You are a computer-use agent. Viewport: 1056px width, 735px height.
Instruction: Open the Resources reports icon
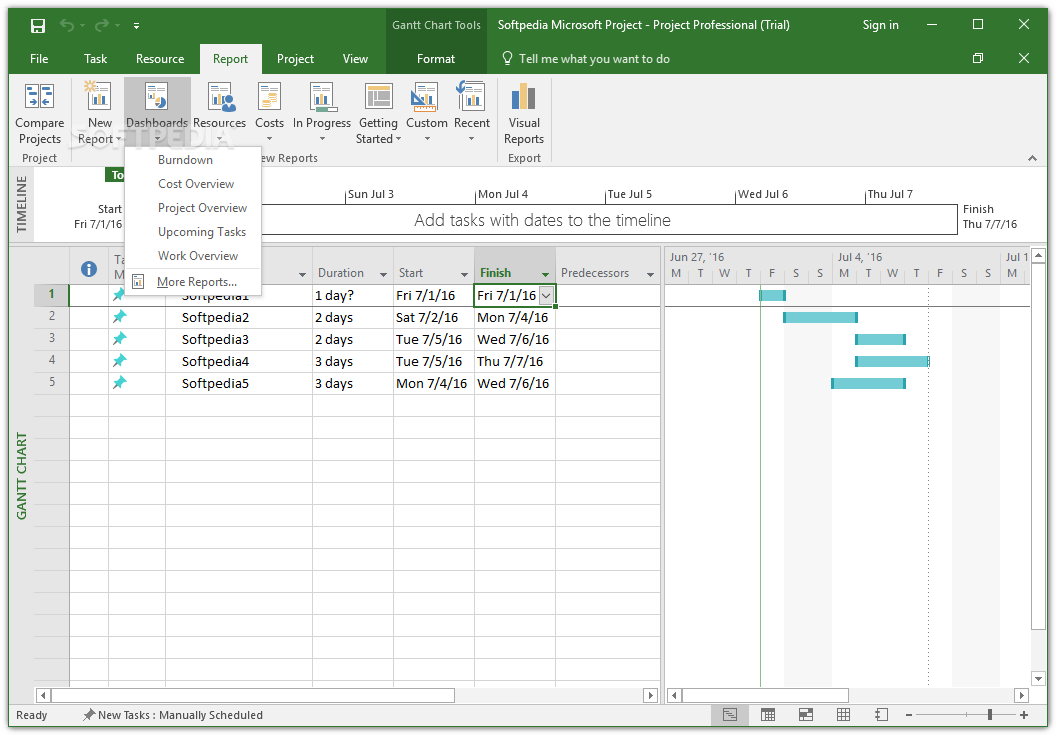pos(220,97)
